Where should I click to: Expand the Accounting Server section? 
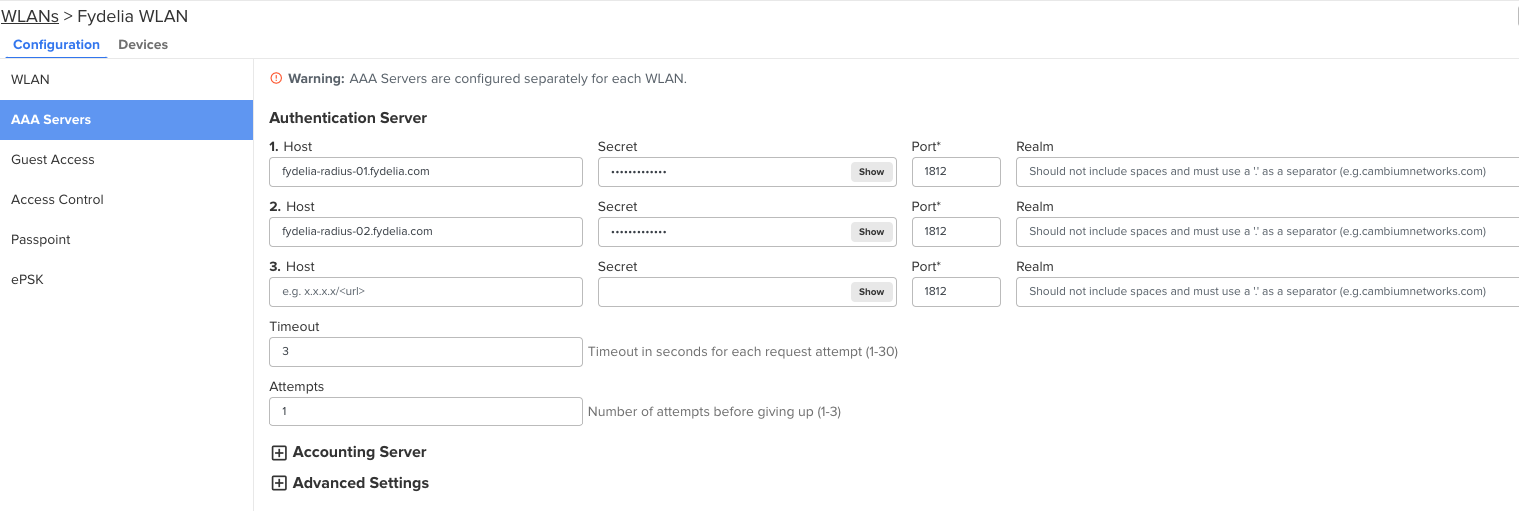click(x=280, y=453)
